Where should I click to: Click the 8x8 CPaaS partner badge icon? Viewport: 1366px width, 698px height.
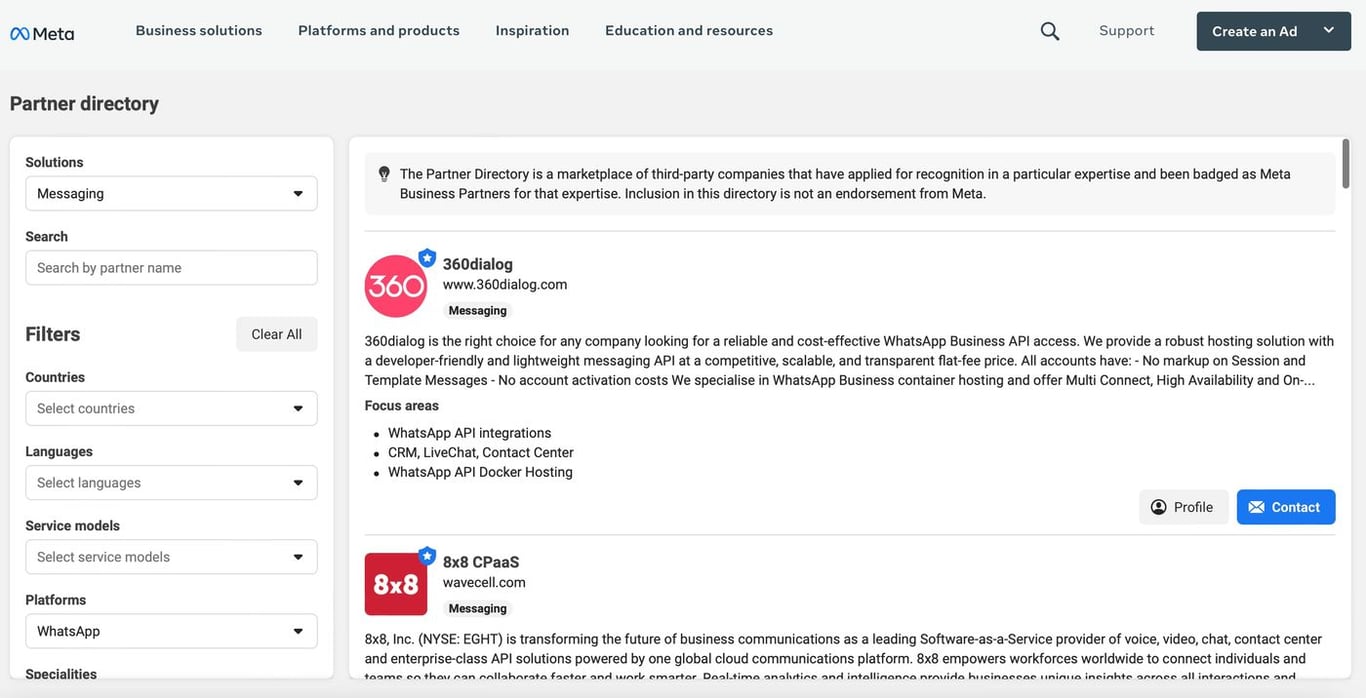(x=427, y=556)
